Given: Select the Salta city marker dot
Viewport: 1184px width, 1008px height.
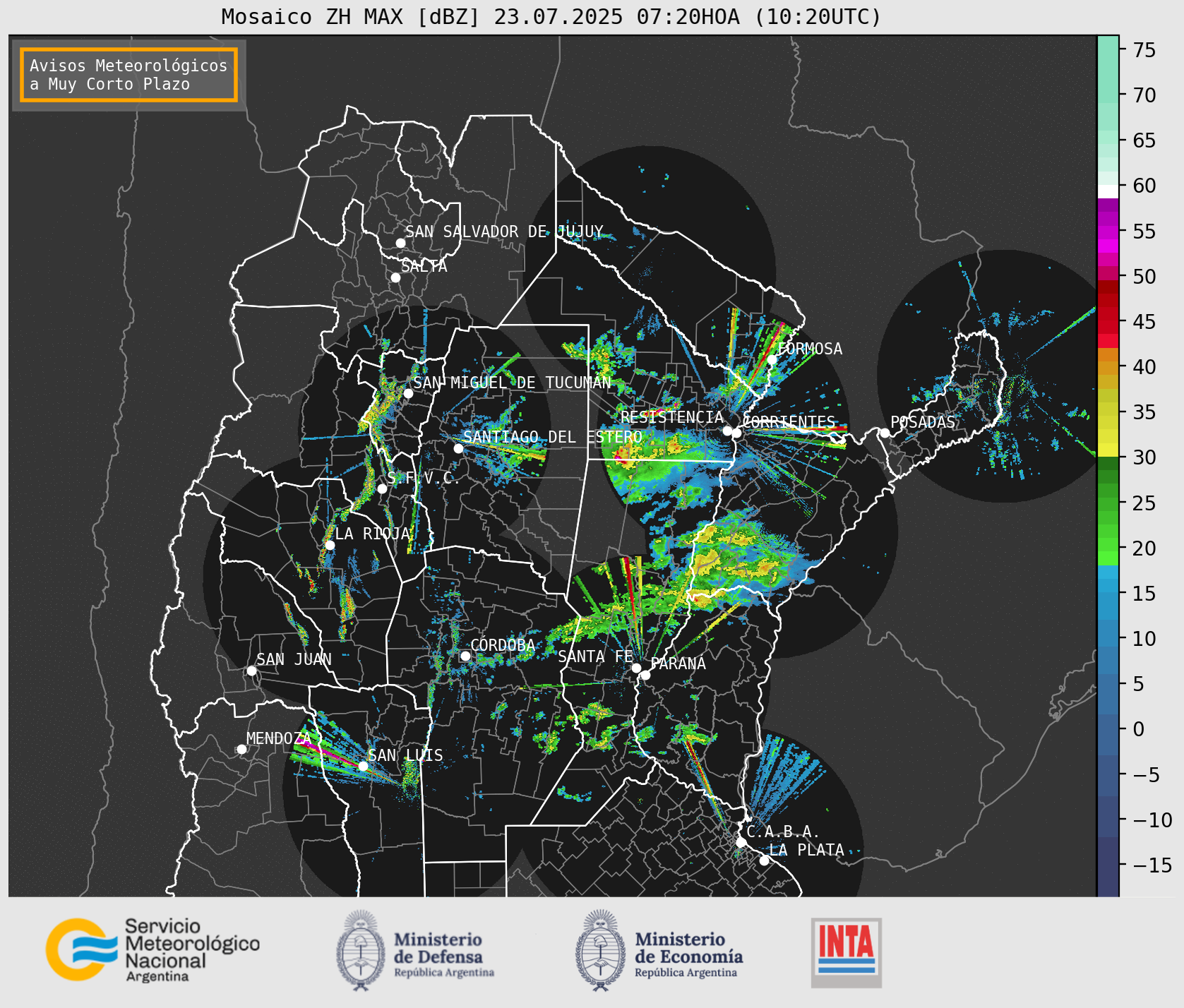Looking at the screenshot, I should tap(395, 277).
